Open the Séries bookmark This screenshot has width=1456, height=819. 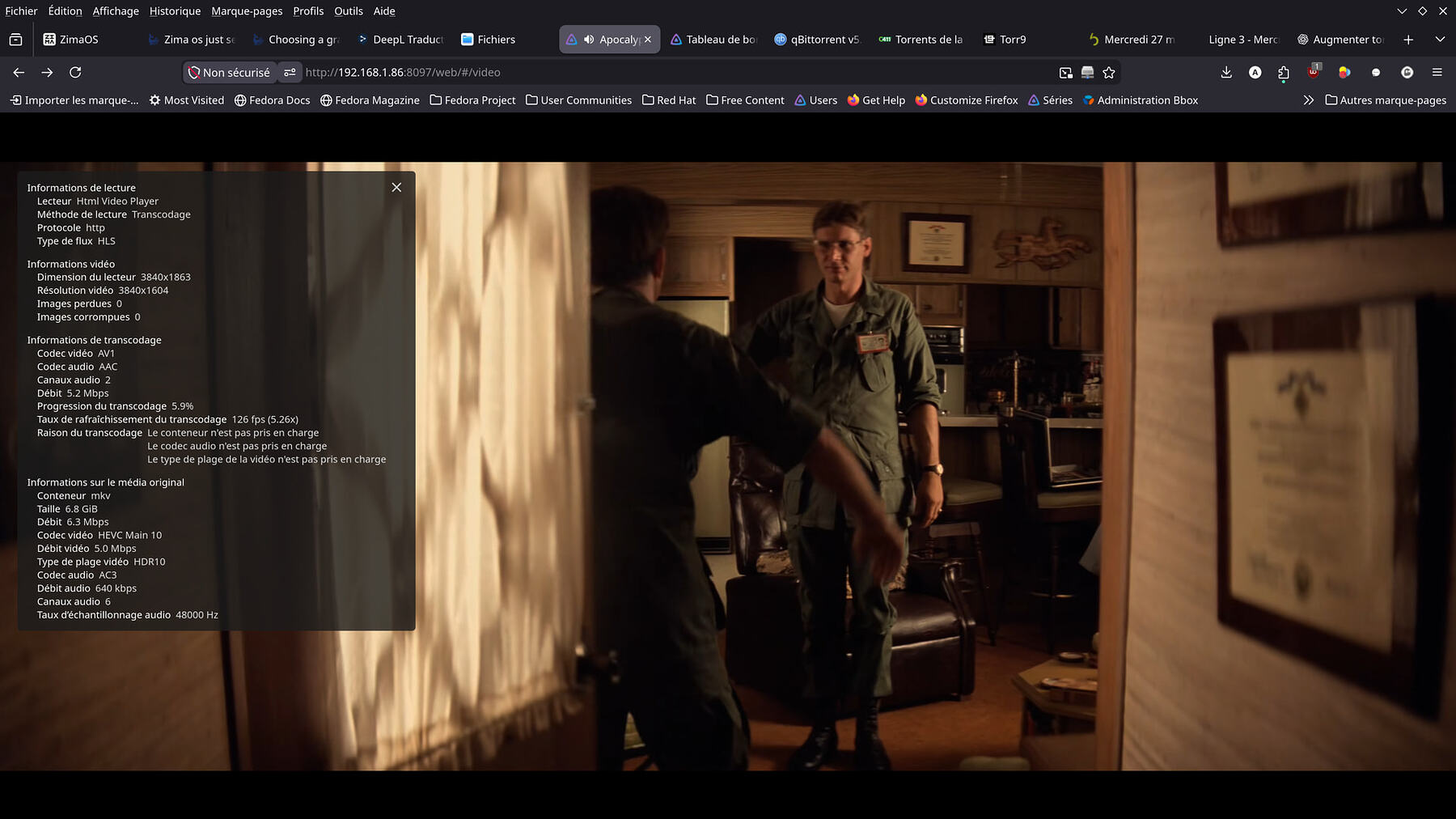(1050, 100)
